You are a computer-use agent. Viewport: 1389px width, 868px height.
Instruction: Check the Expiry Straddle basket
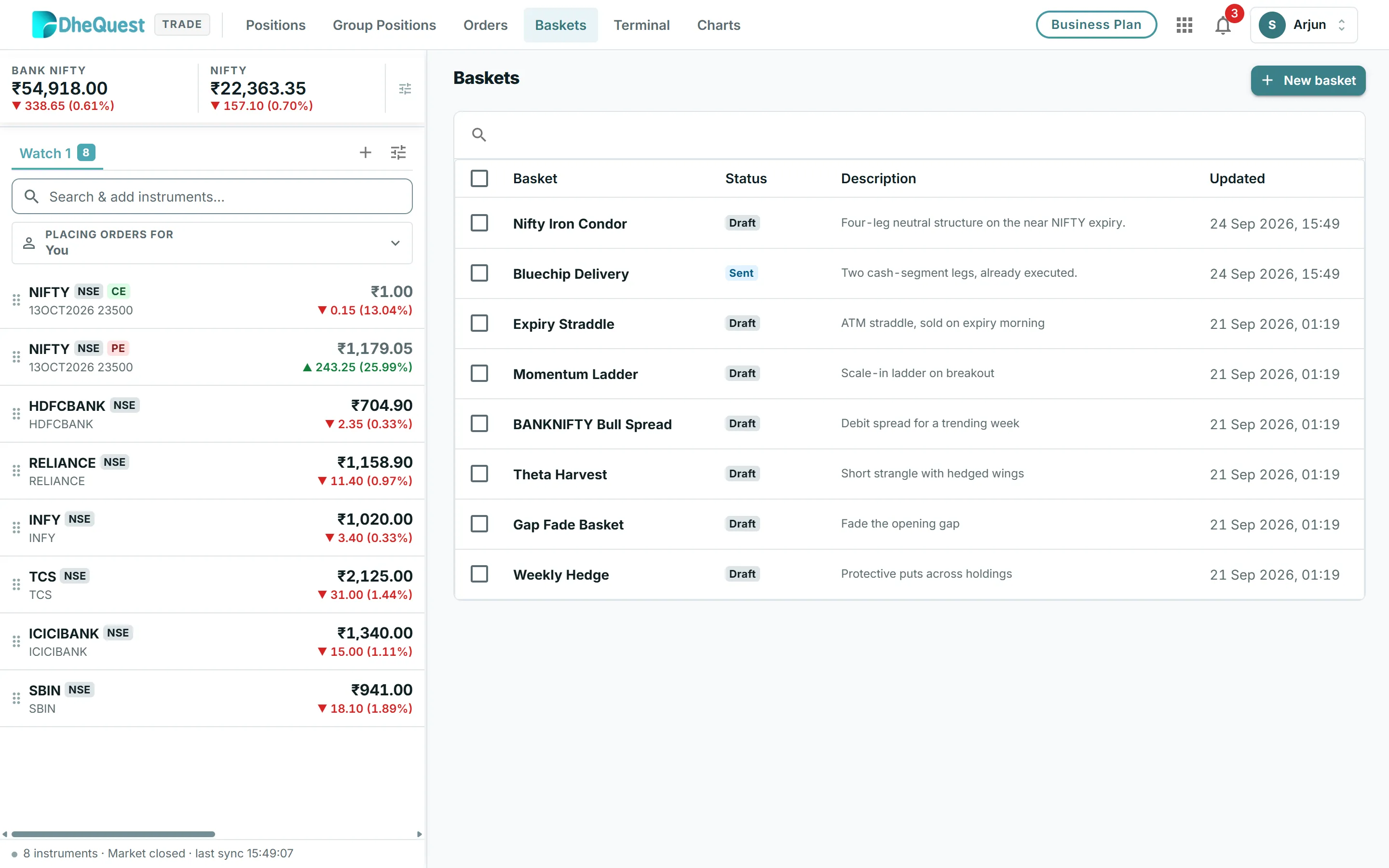(479, 323)
